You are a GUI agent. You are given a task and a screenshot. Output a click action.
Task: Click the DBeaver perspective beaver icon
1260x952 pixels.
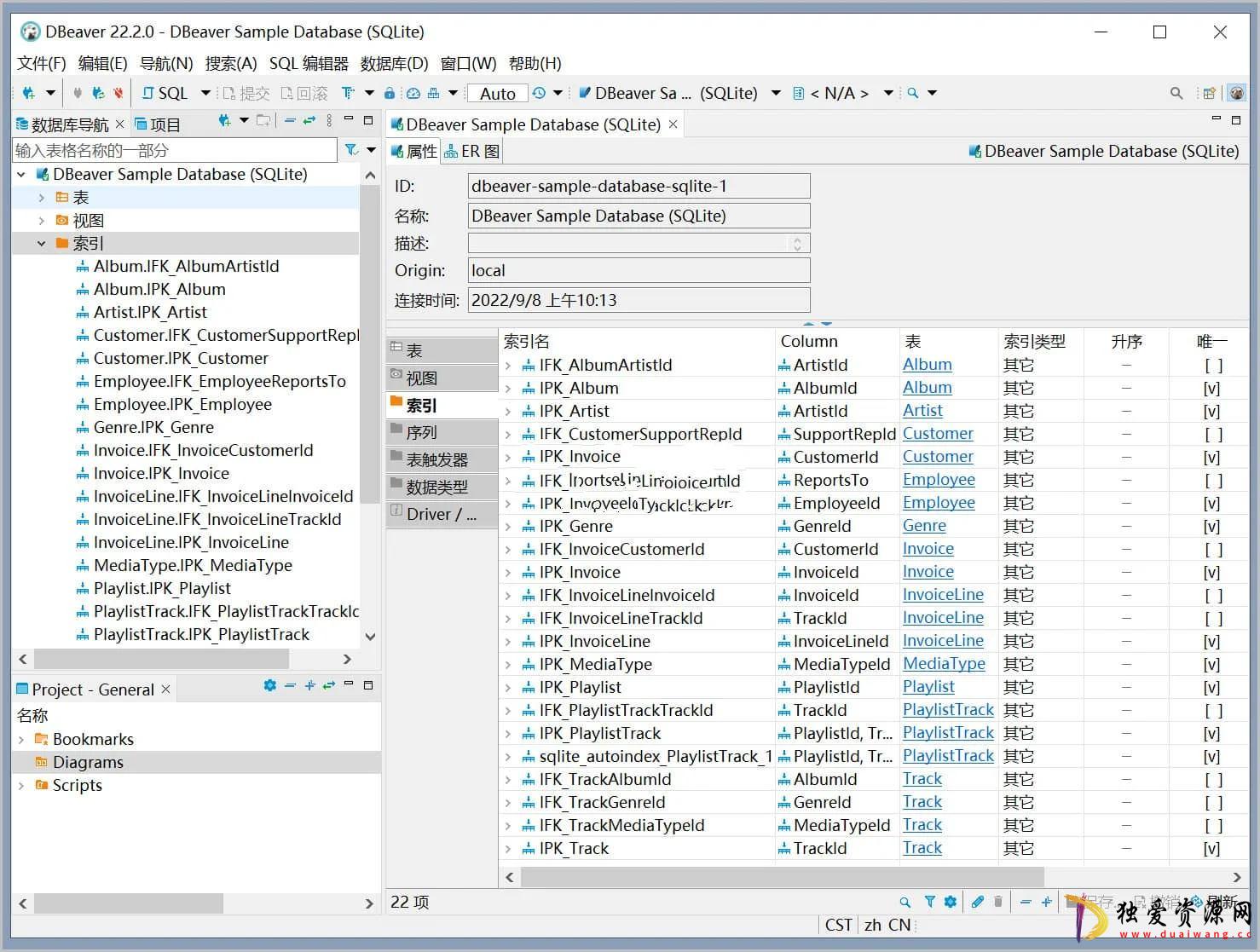pos(1235,93)
